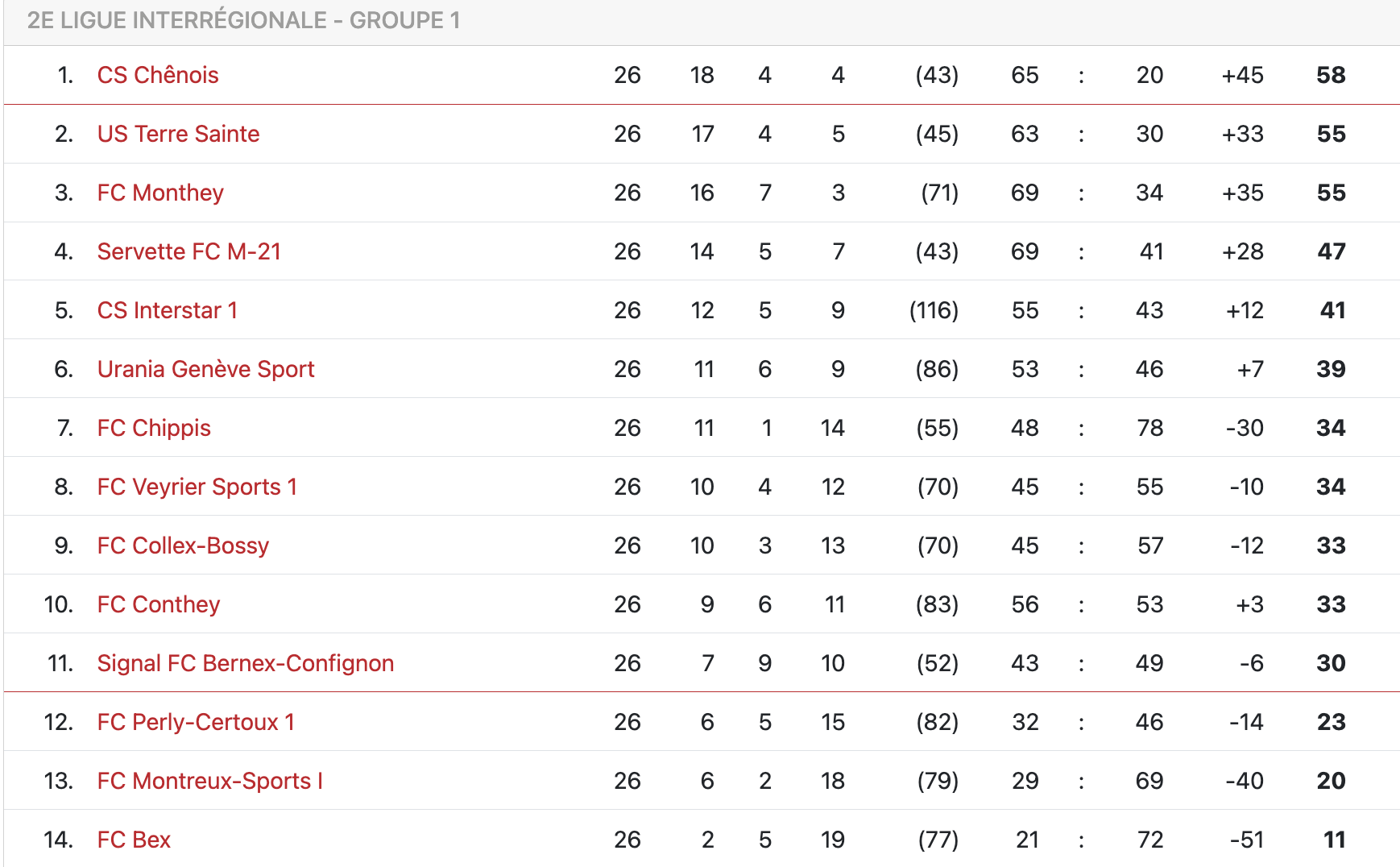The width and height of the screenshot is (1400, 867).
Task: Click the FC Montreux-Sports I link
Action: click(x=210, y=781)
